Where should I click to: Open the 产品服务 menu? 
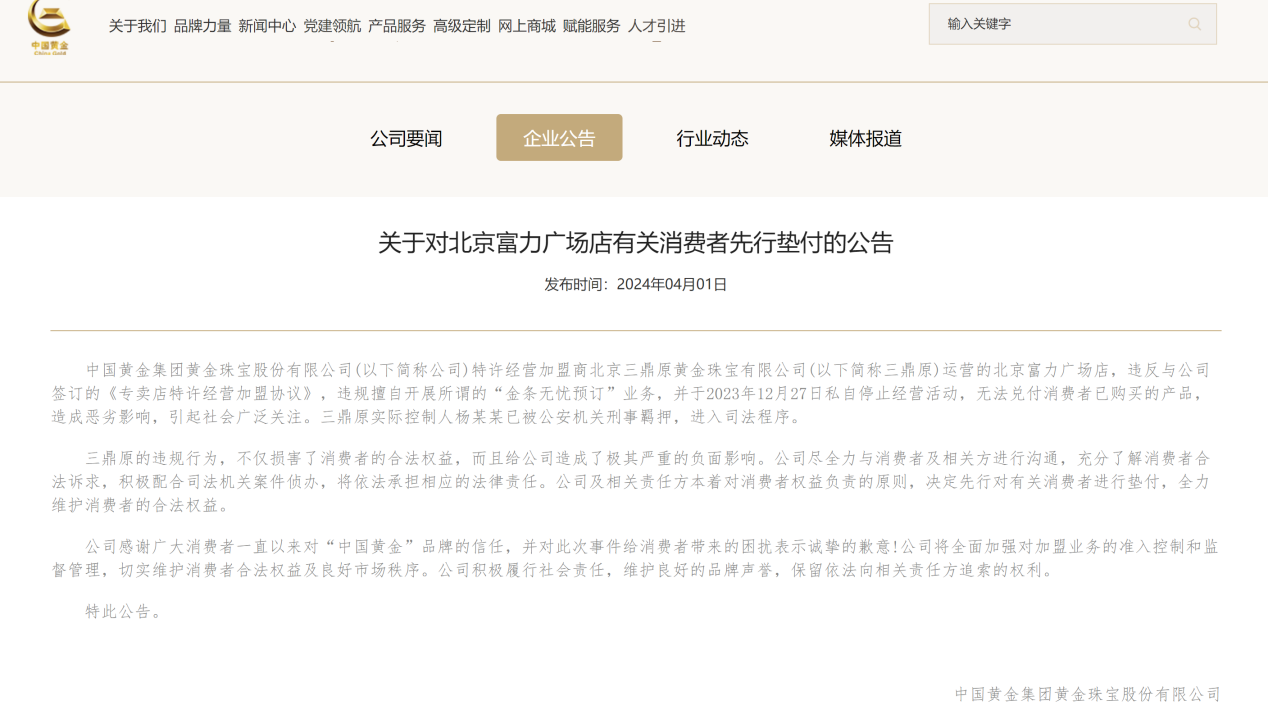397,26
